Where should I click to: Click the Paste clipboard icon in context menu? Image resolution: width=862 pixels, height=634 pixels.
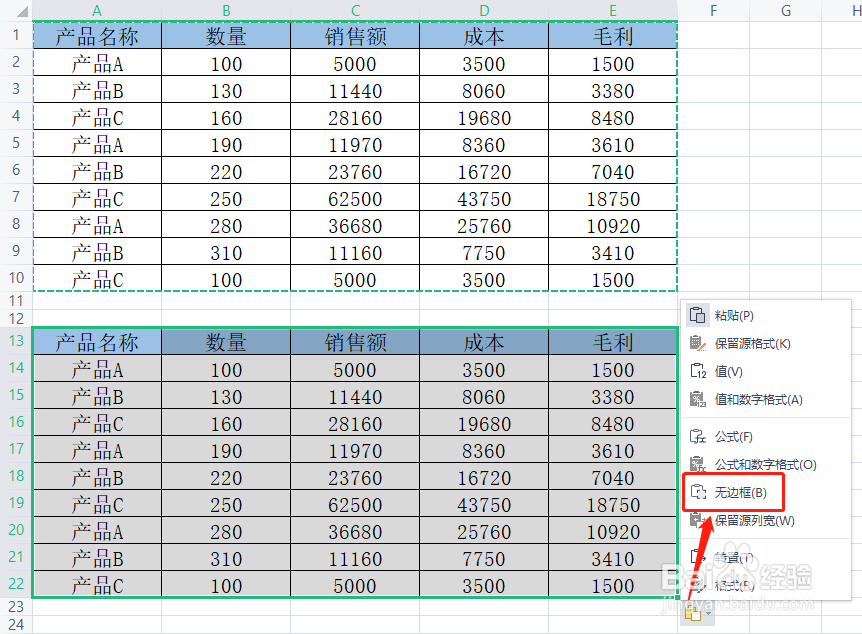[x=697, y=316]
